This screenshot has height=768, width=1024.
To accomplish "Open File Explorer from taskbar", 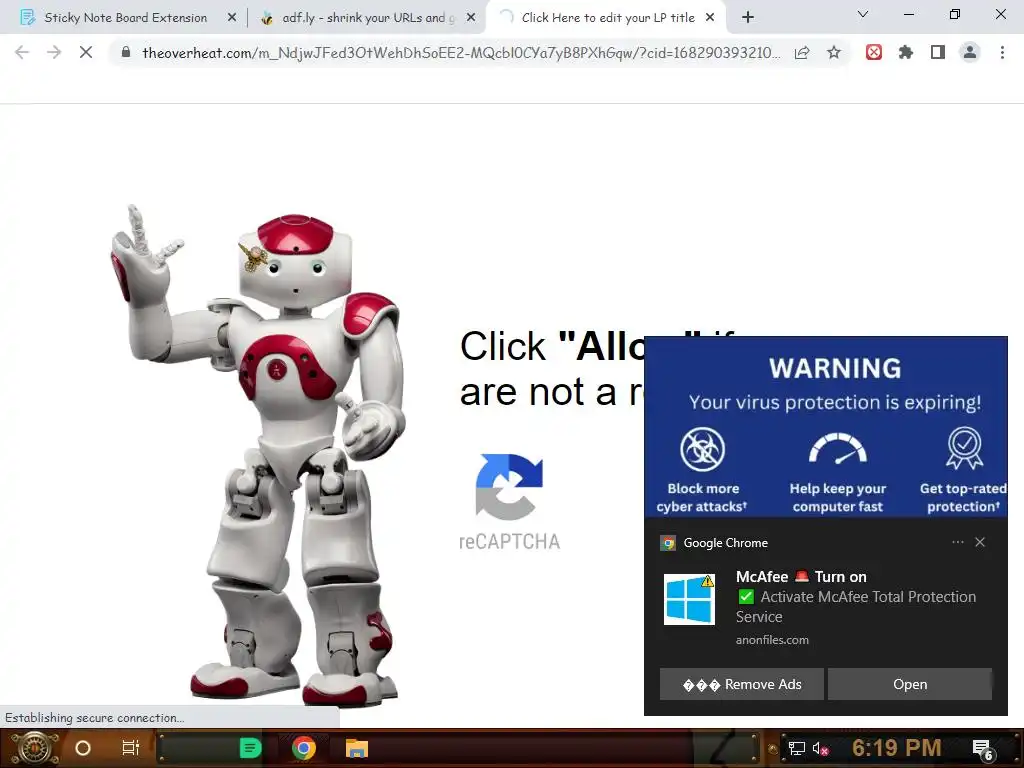I will (x=357, y=748).
